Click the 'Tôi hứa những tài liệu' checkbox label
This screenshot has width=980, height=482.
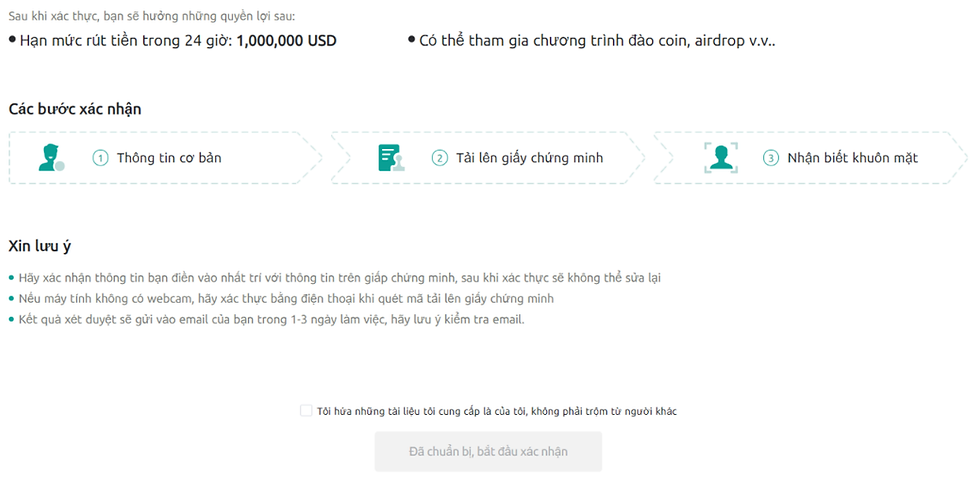pos(497,411)
